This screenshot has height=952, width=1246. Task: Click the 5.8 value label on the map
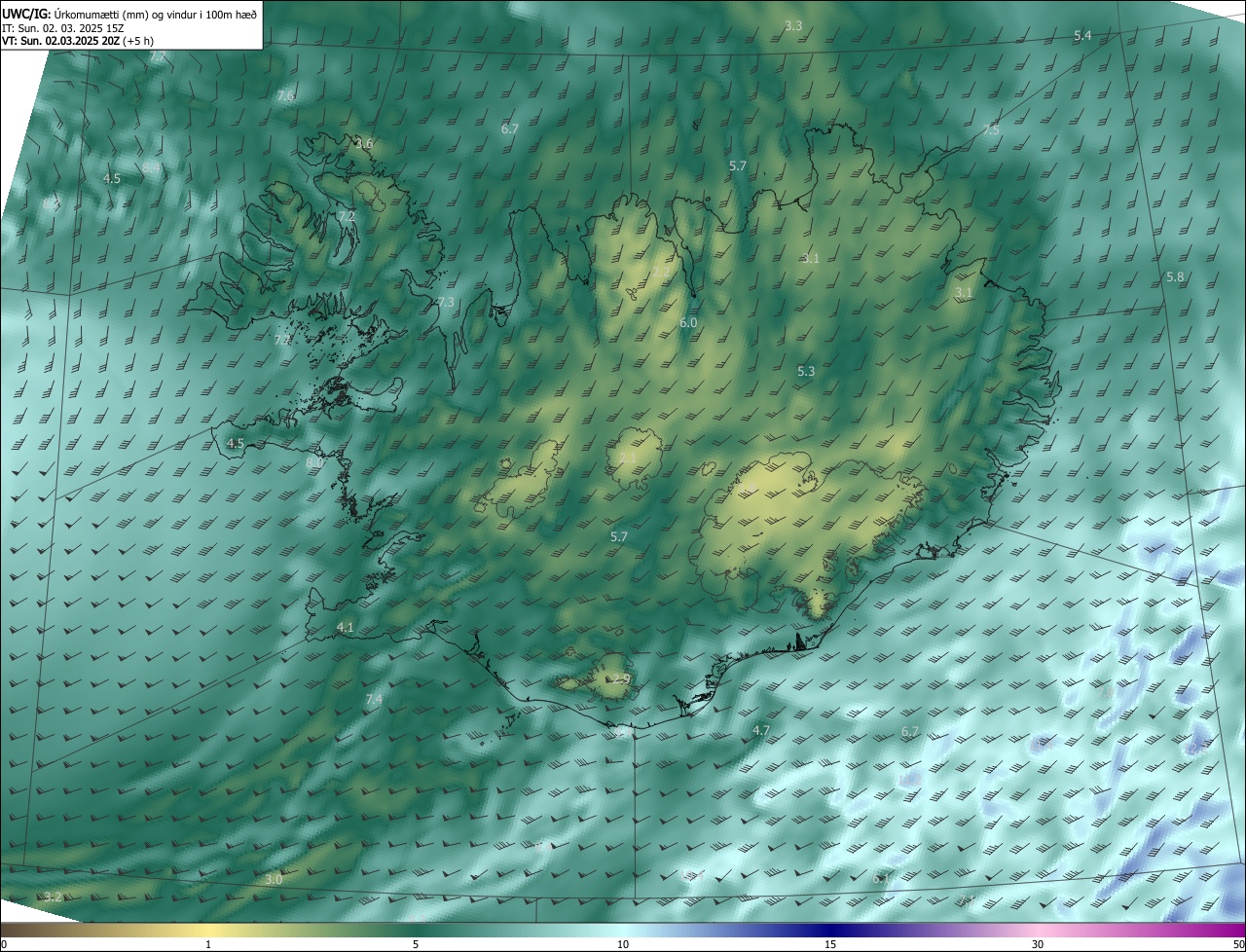(x=1176, y=277)
